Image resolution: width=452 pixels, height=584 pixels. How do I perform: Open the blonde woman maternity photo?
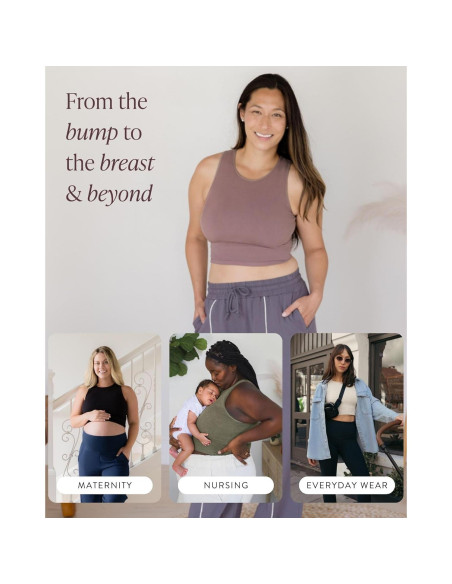[x=105, y=418]
